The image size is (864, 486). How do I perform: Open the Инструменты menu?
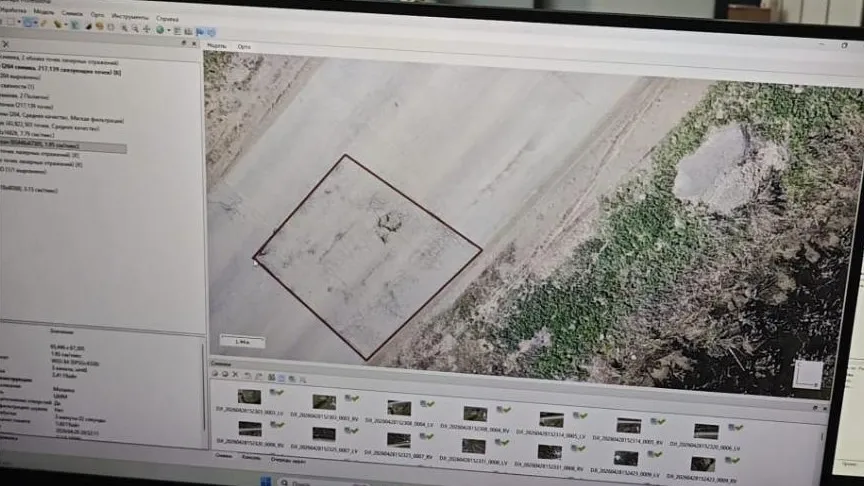(x=129, y=18)
